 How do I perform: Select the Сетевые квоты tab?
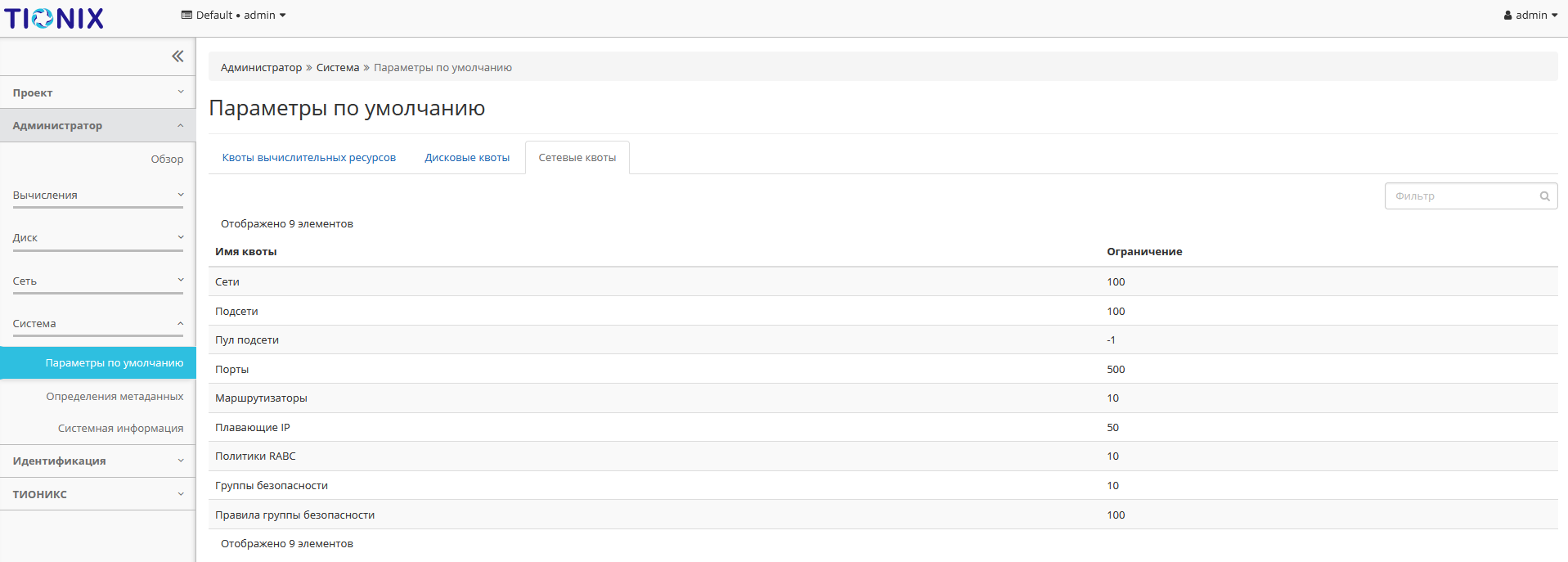pos(577,158)
